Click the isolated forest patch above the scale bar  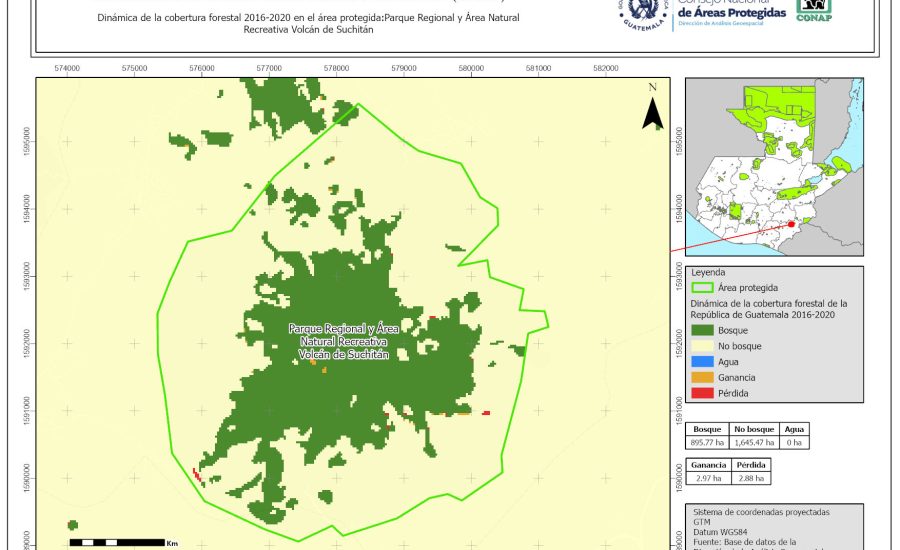click(x=72, y=525)
